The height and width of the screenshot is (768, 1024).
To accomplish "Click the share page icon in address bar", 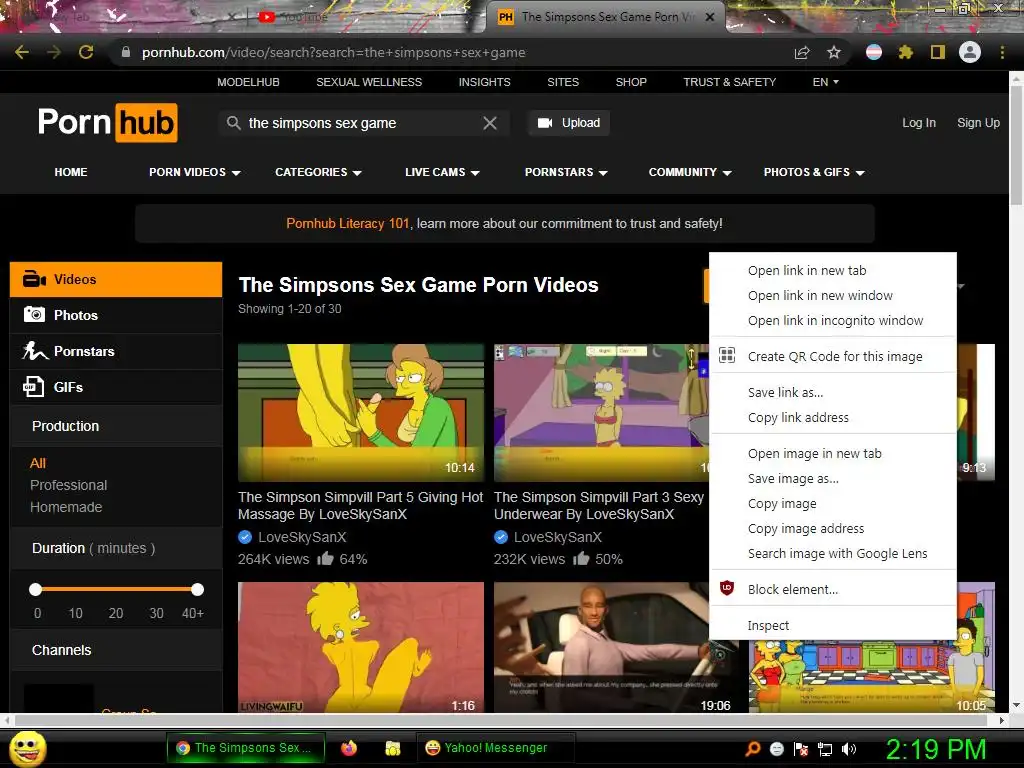I will tap(802, 52).
